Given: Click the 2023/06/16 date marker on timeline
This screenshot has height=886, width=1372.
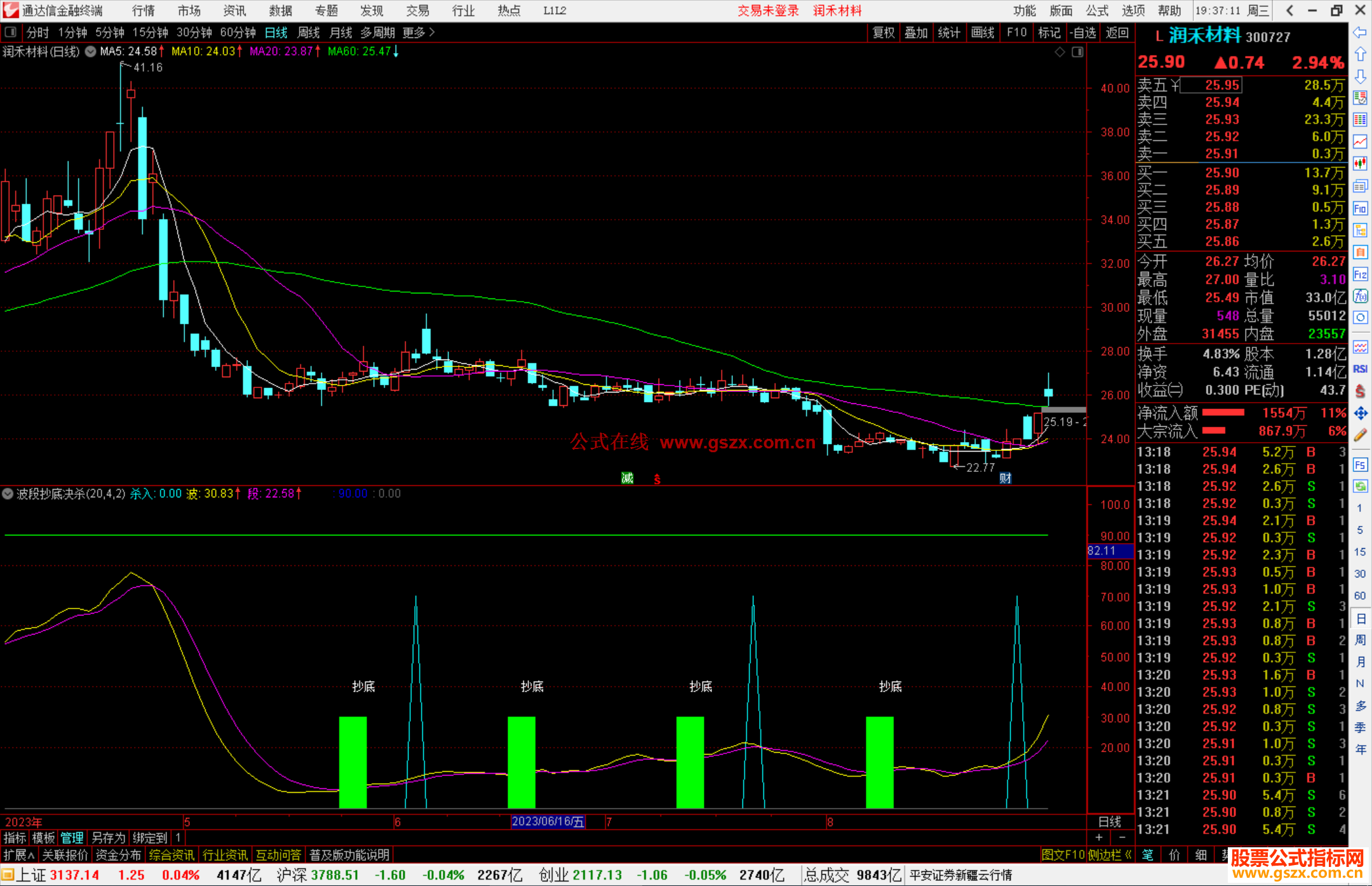Looking at the screenshot, I should coord(548,822).
